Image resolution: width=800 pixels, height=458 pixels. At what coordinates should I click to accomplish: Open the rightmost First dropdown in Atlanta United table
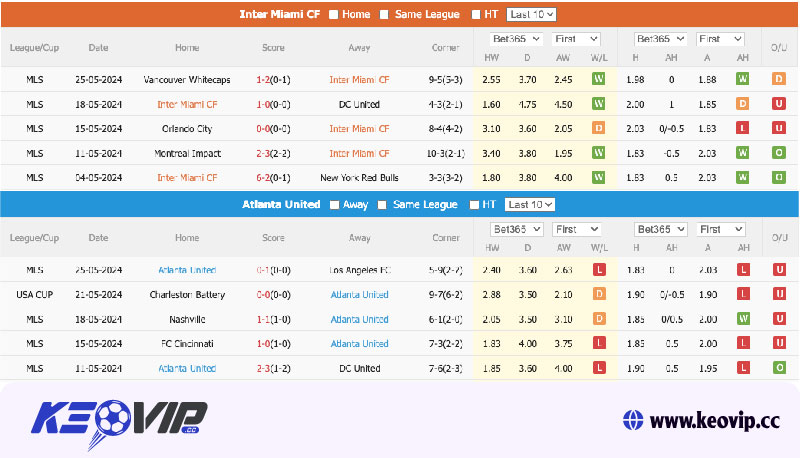pos(720,229)
